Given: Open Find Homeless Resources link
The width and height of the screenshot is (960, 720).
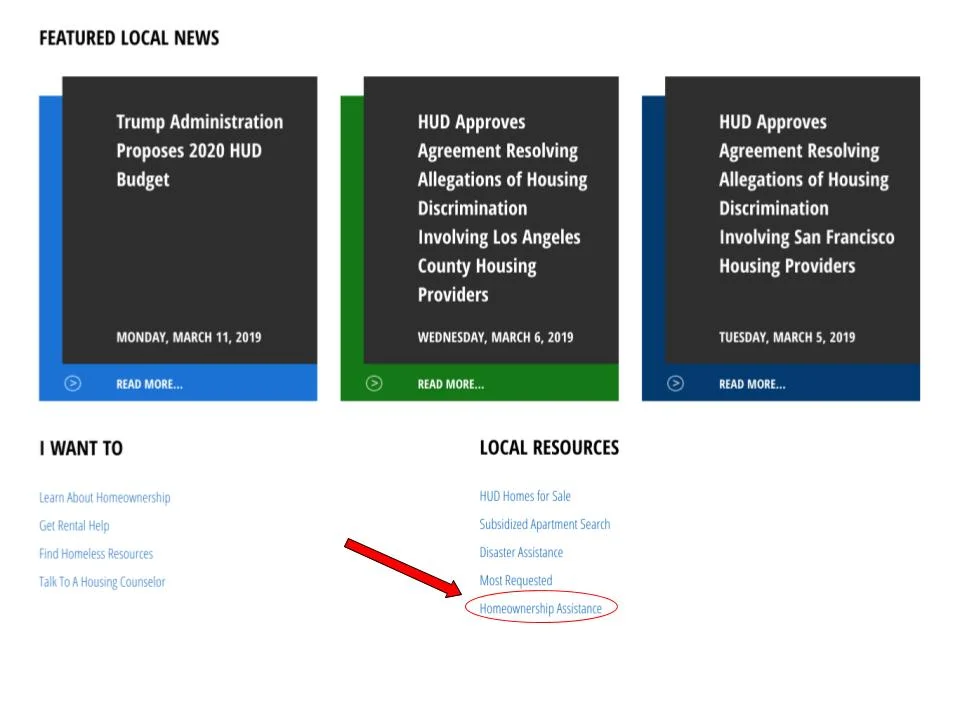Looking at the screenshot, I should pyautogui.click(x=96, y=553).
